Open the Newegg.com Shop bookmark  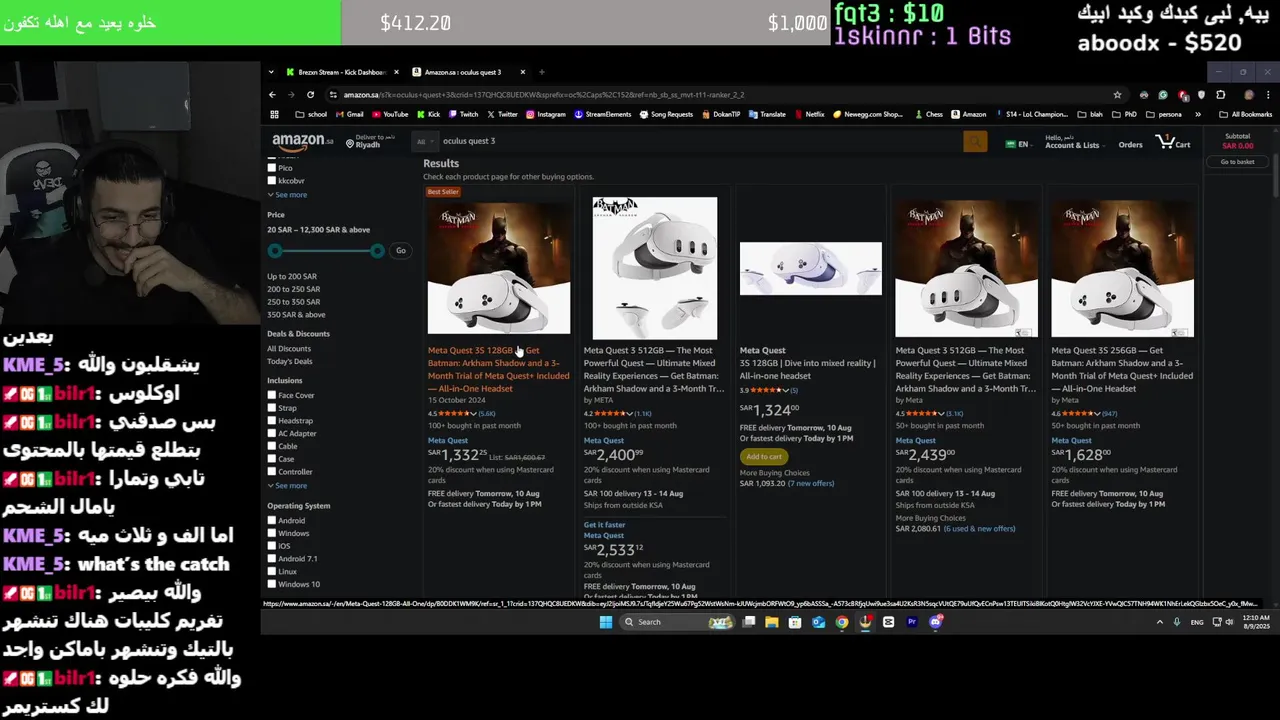point(868,114)
